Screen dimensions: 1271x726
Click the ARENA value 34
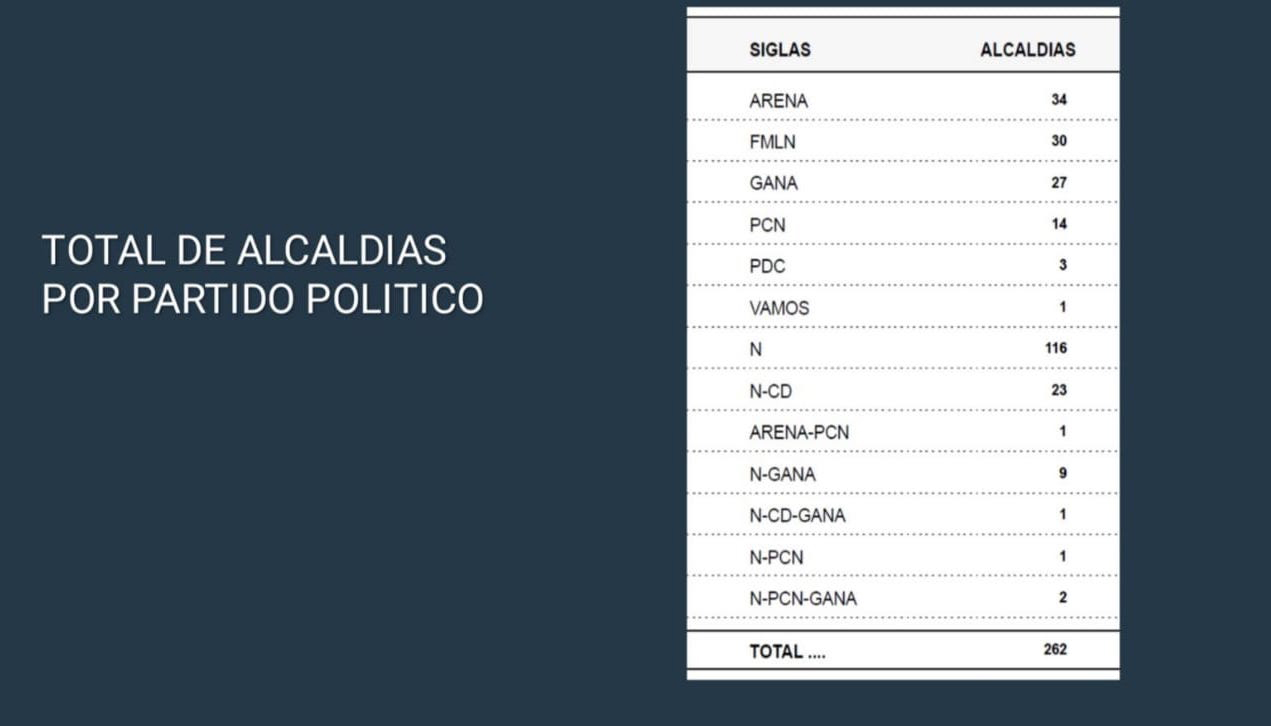pos(1058,100)
